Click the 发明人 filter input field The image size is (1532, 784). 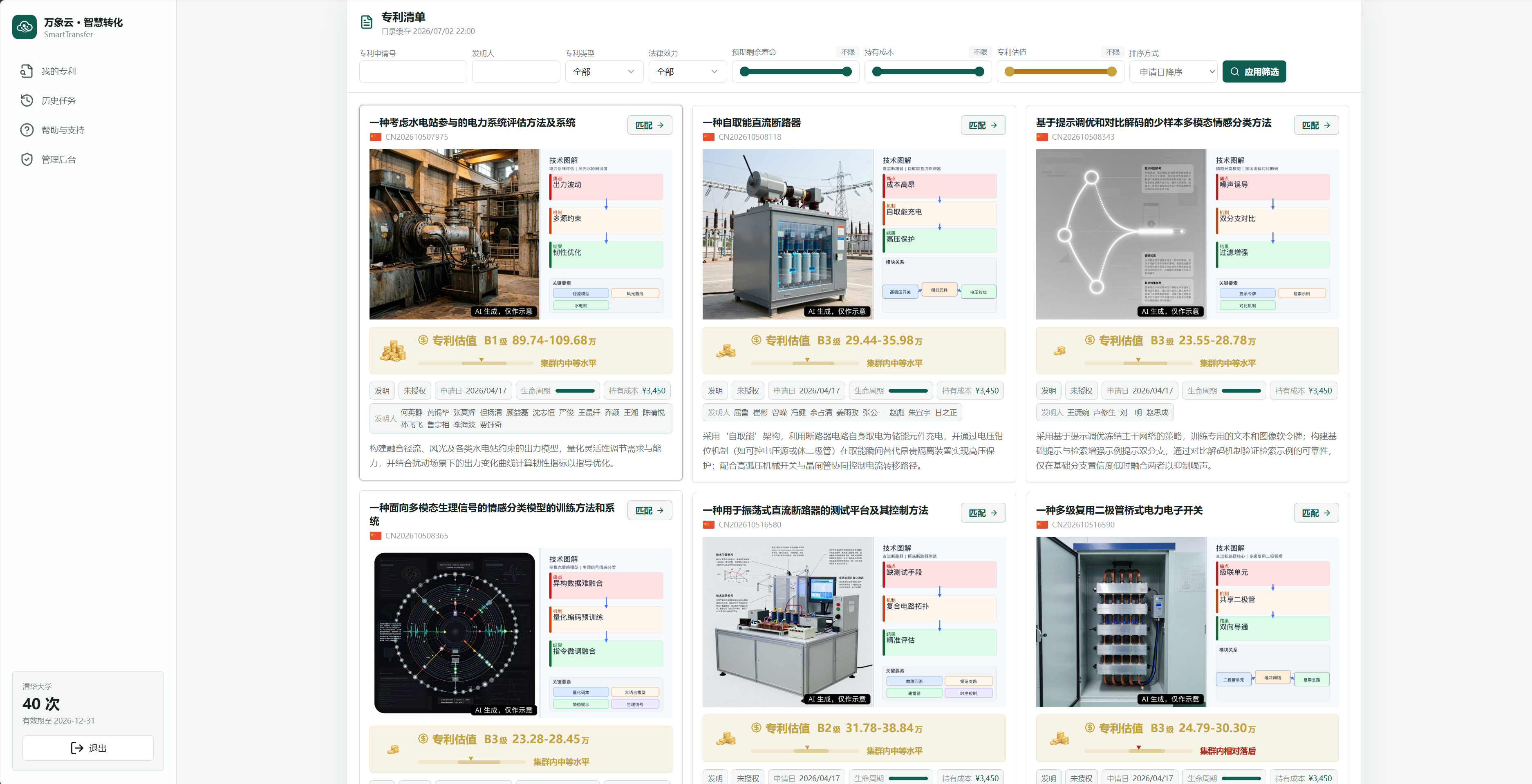[x=515, y=72]
